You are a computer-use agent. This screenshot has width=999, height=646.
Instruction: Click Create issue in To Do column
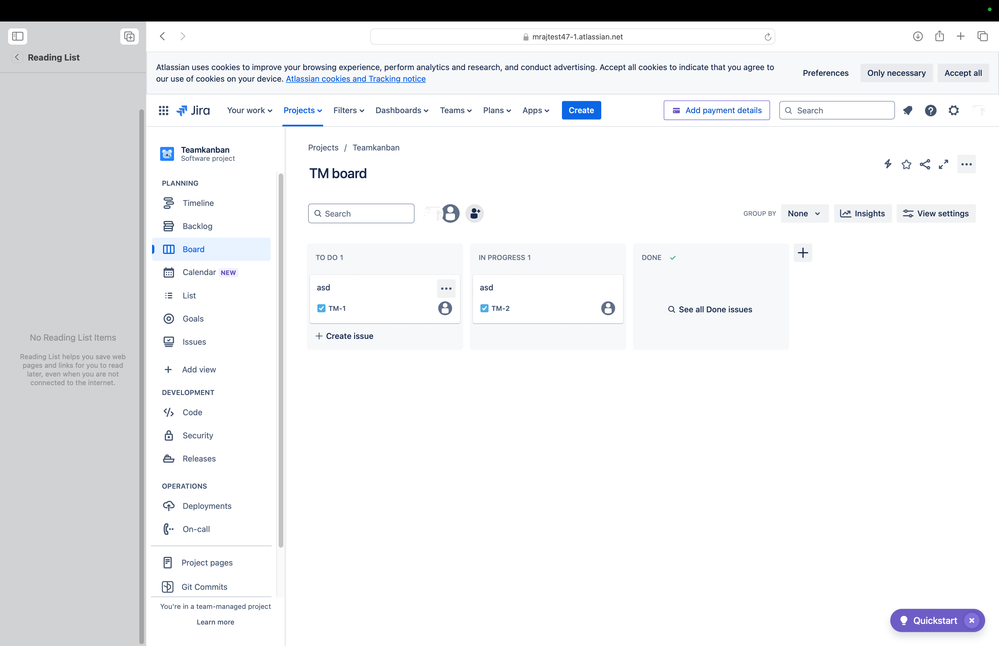[345, 336]
